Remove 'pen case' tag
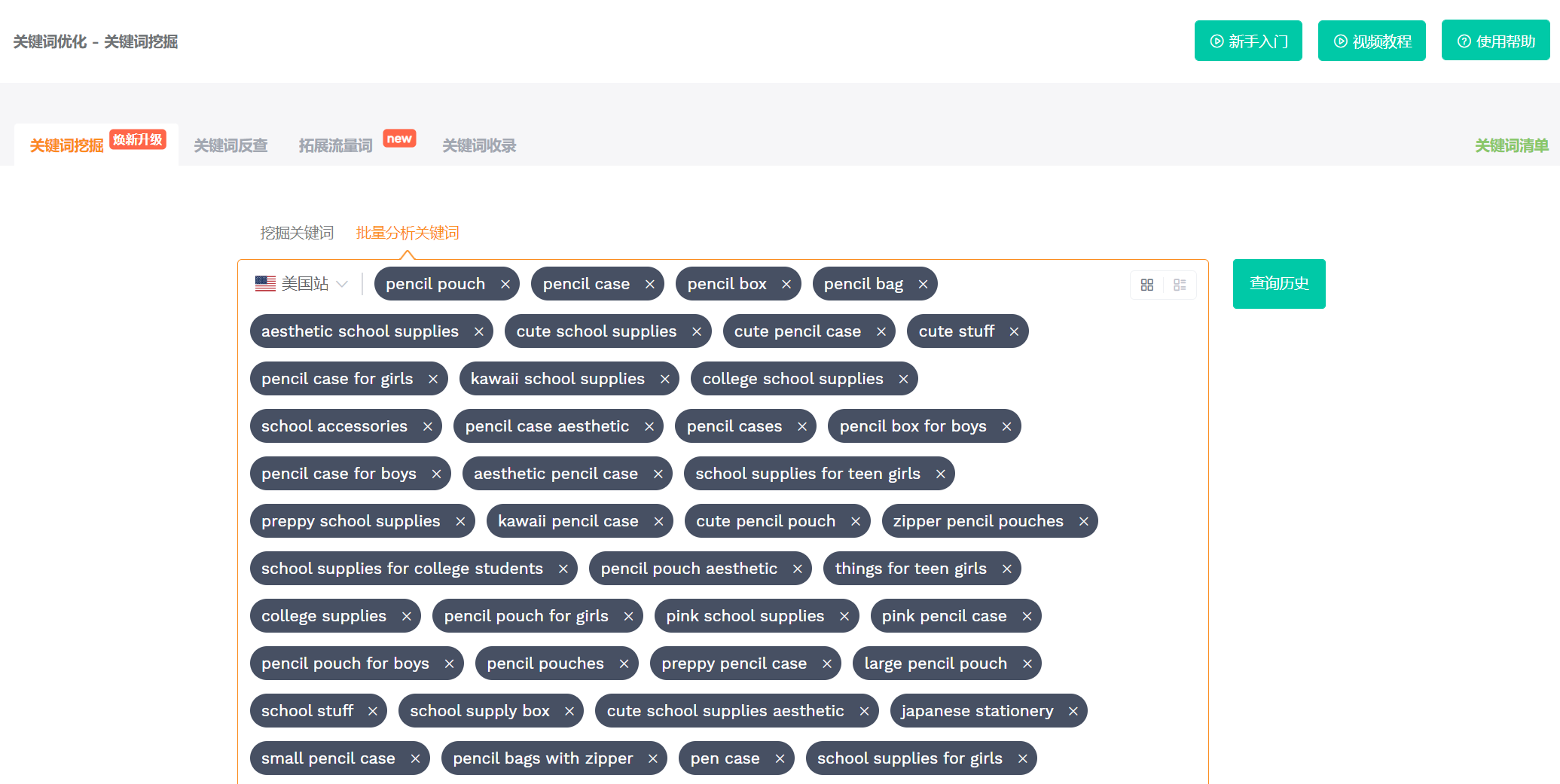 point(780,759)
